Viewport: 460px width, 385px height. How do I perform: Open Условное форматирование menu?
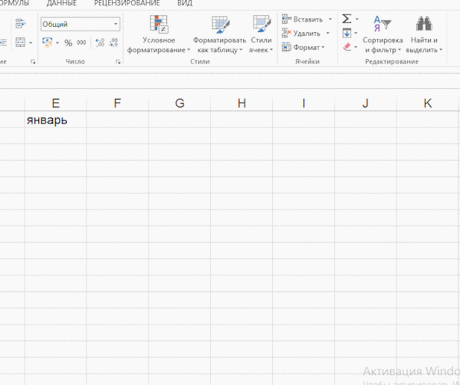[x=159, y=35]
